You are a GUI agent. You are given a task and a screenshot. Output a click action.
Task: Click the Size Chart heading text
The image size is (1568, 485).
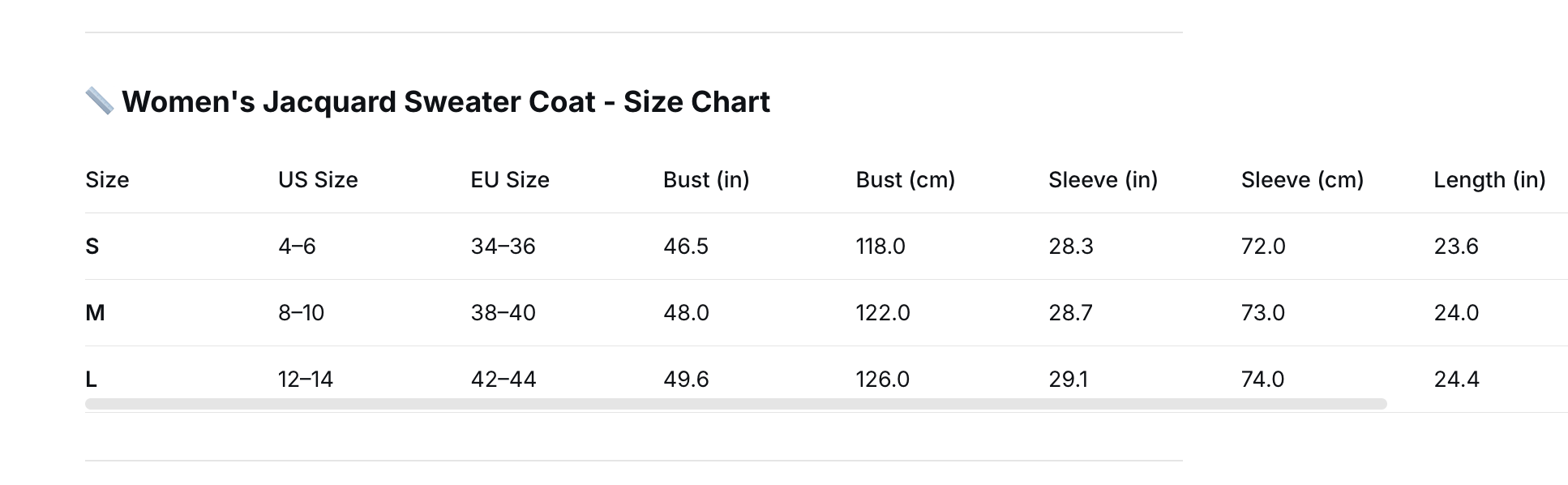tap(446, 101)
